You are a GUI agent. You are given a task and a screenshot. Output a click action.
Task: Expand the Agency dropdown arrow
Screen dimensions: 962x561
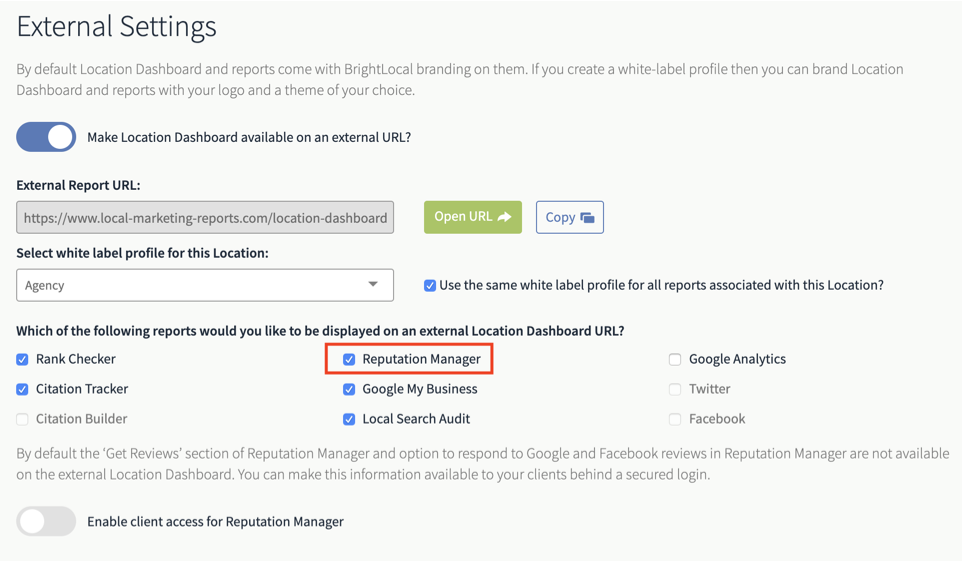pyautogui.click(x=372, y=284)
